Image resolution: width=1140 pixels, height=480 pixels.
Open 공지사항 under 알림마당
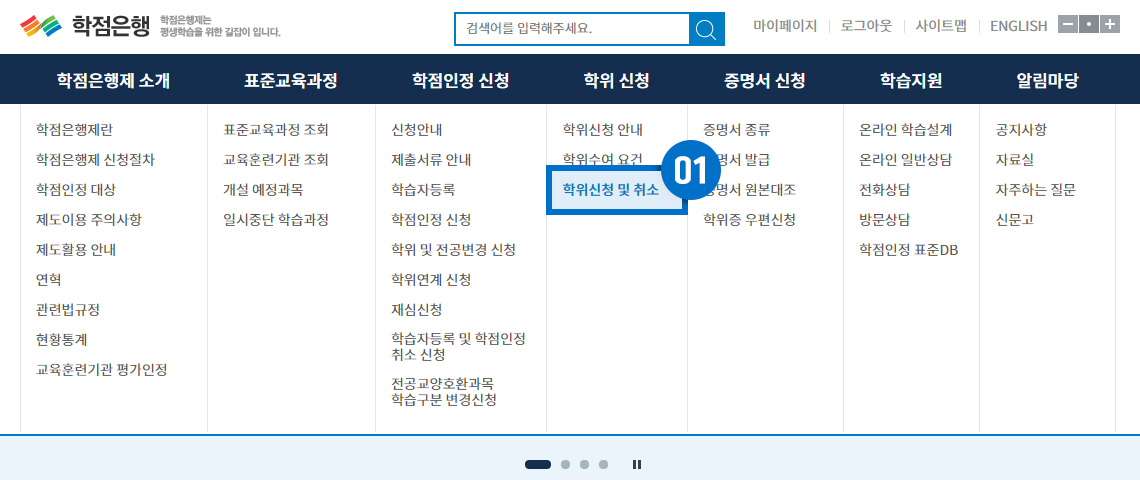click(x=1021, y=130)
